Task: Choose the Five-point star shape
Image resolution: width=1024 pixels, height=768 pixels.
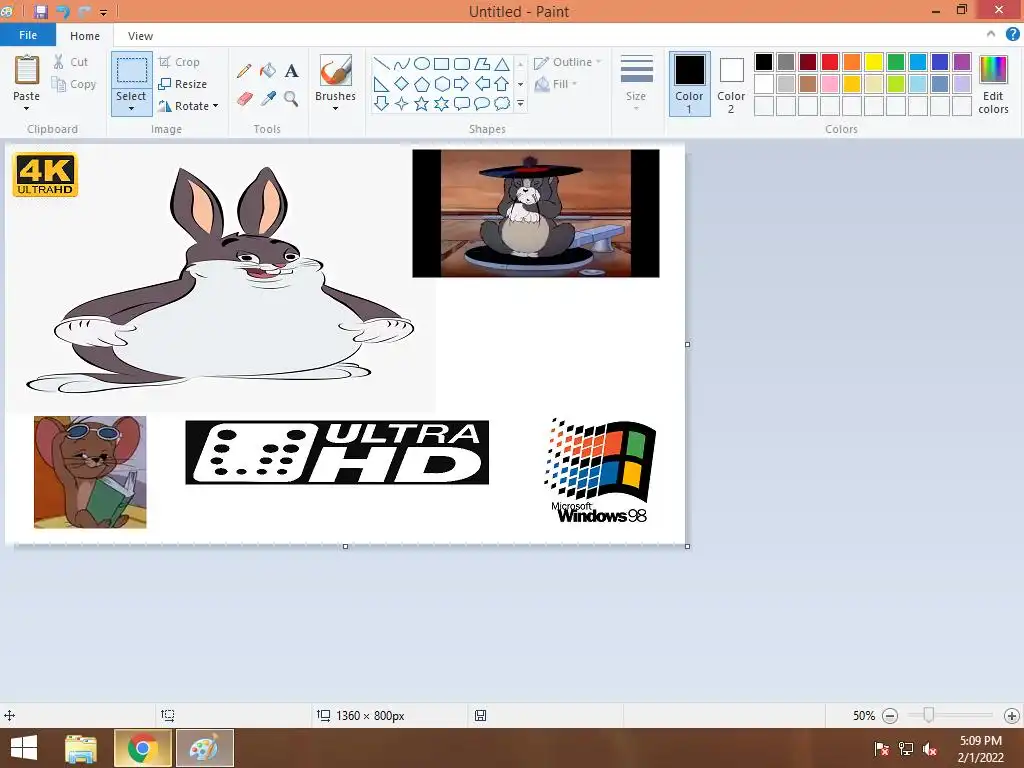Action: click(x=422, y=104)
